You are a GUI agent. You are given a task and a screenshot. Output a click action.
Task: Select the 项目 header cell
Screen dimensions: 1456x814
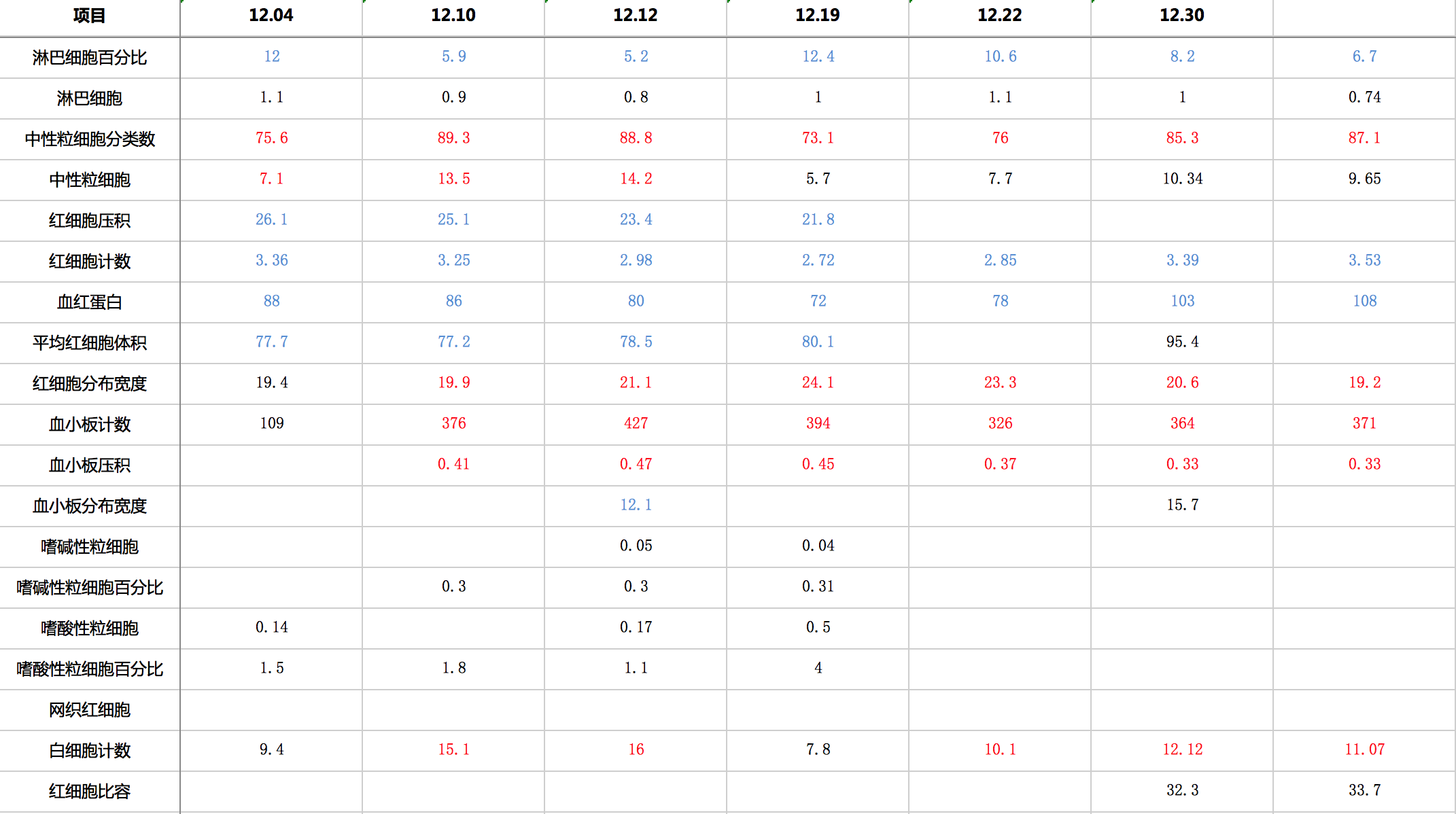pos(90,16)
